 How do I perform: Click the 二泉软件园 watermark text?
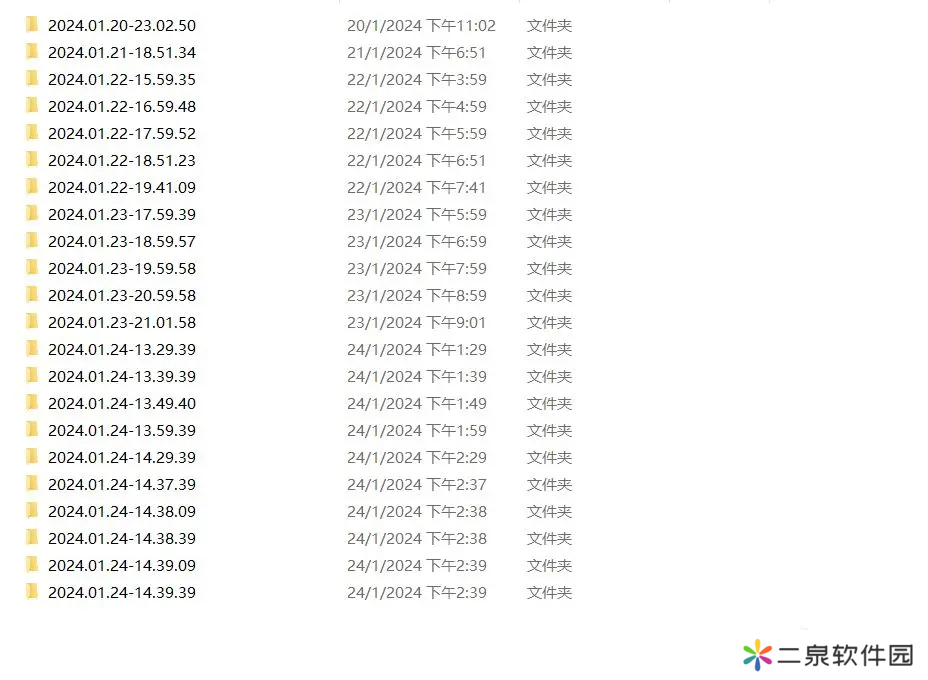click(846, 655)
